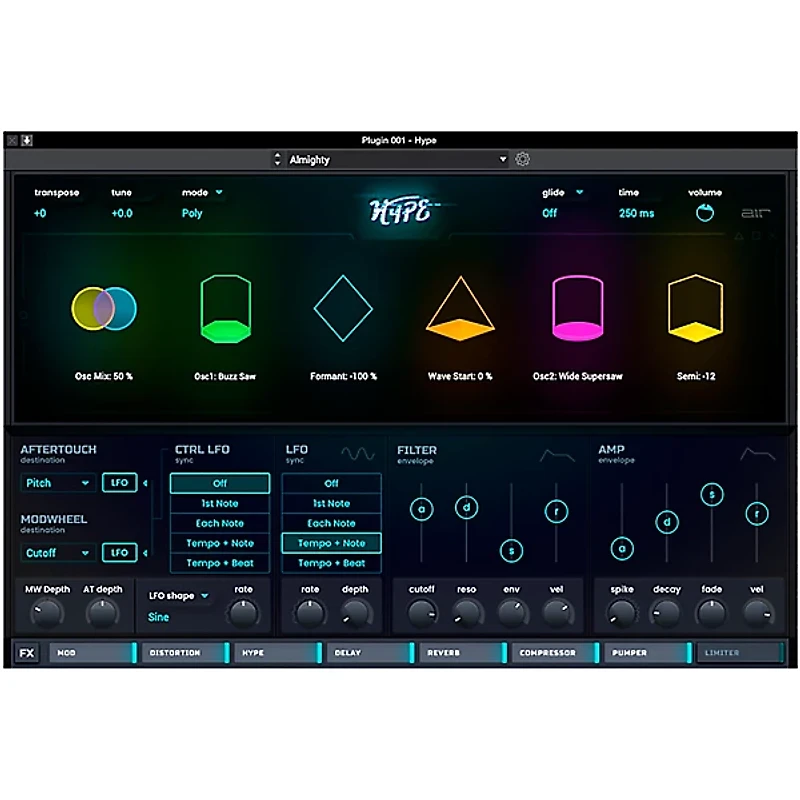
Task: Click the Osc Mix overlapping circles icon
Action: (x=104, y=308)
